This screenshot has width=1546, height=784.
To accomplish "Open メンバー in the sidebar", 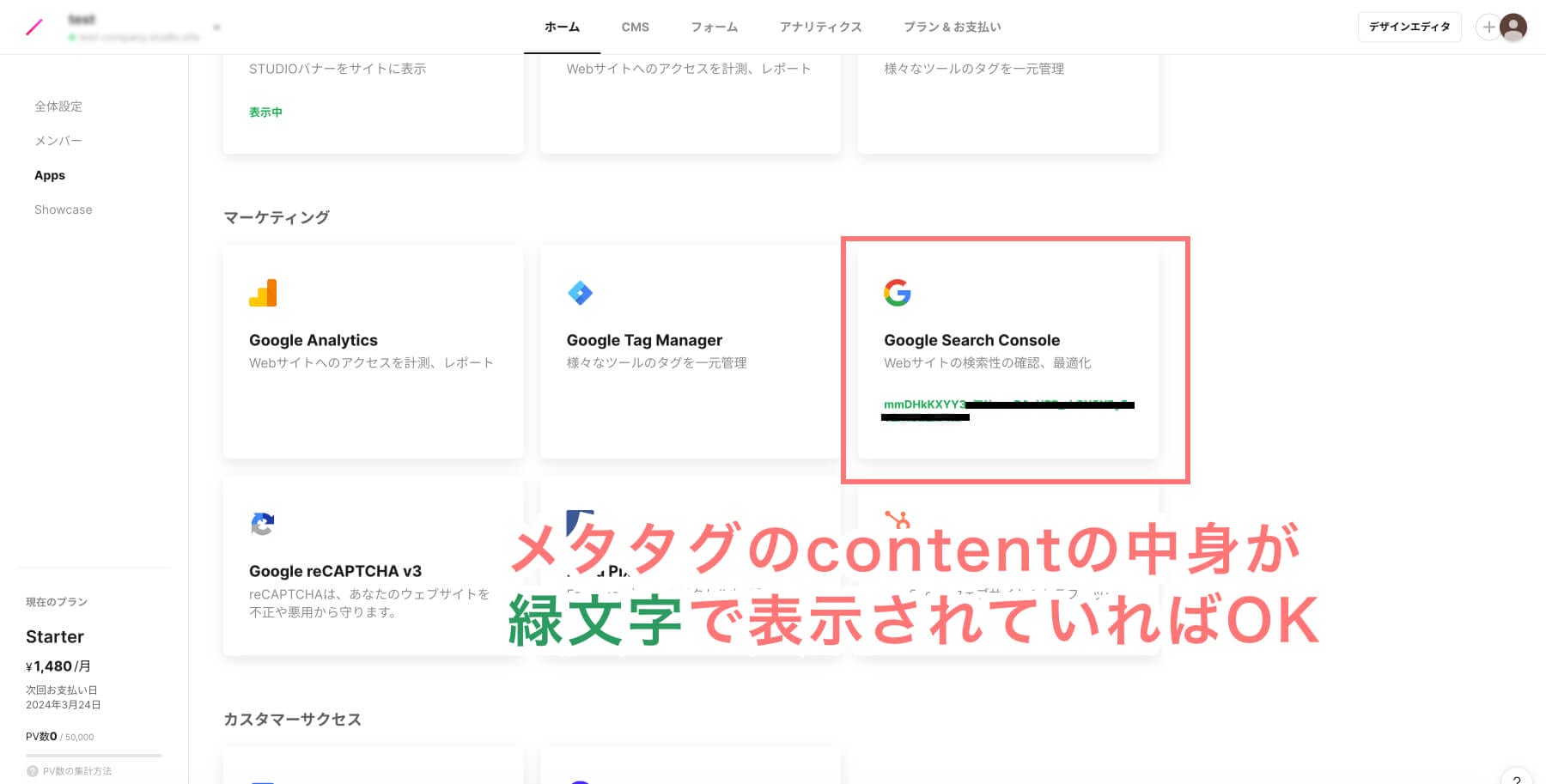I will click(x=58, y=141).
